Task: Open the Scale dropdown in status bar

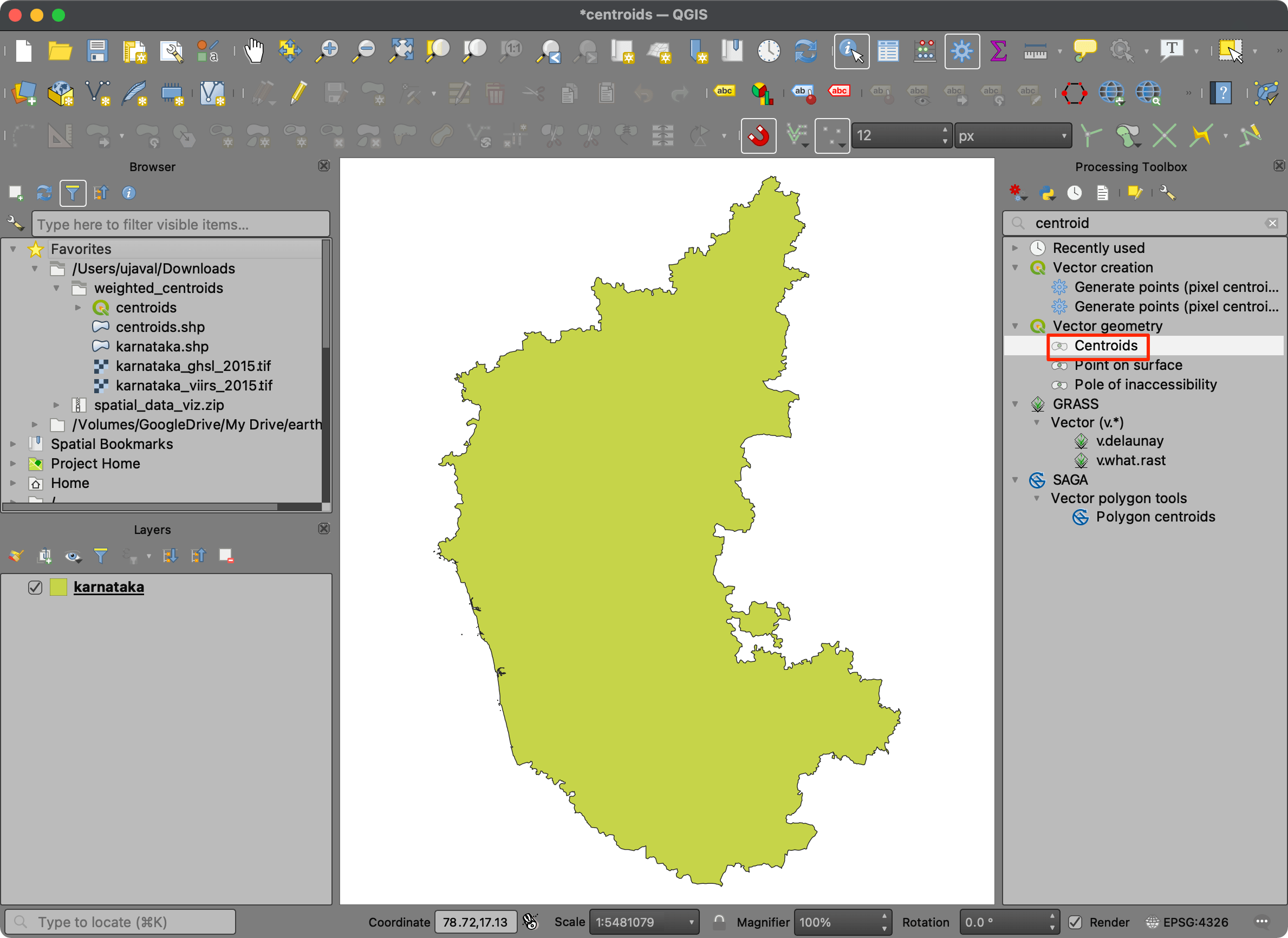Action: coord(691,922)
